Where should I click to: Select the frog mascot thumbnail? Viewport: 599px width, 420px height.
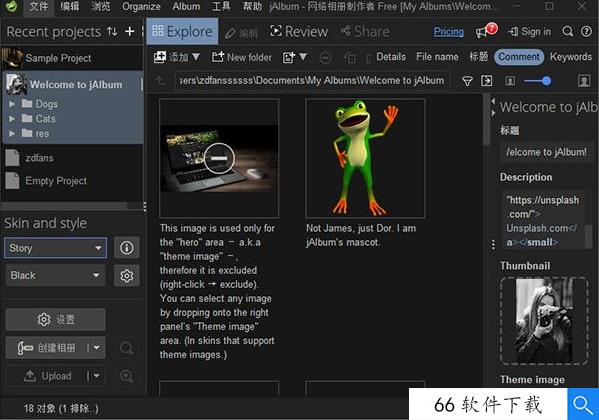tap(365, 158)
